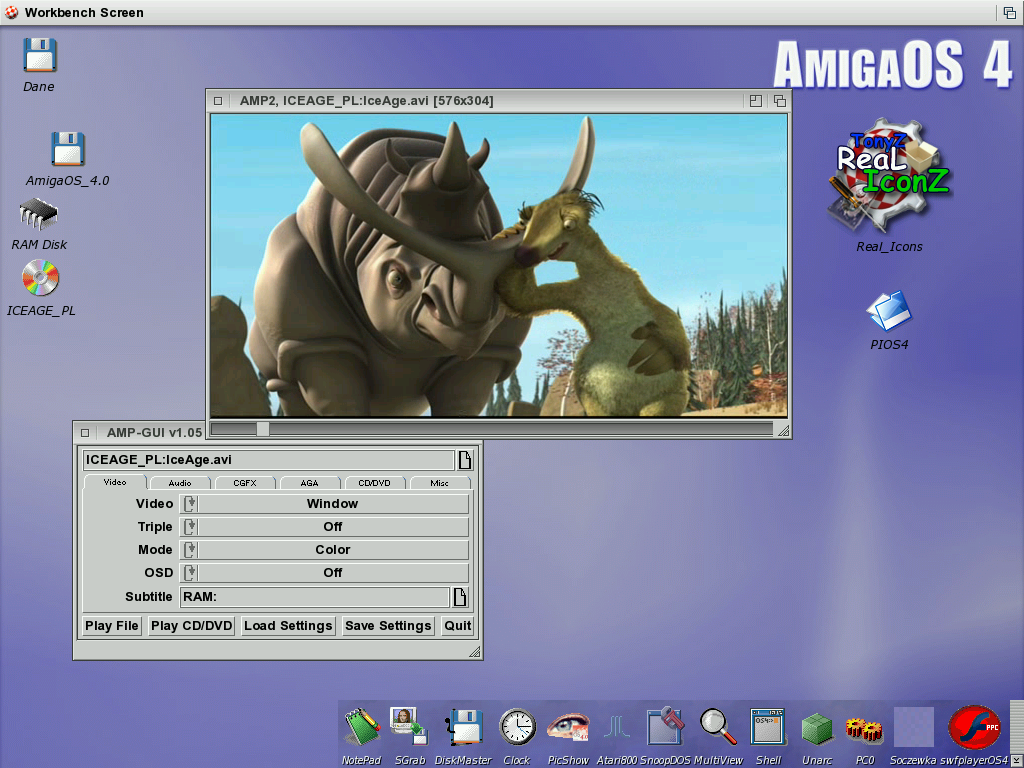This screenshot has height=768, width=1024.
Task: Quit AMP-GUI with Quit button
Action: pyautogui.click(x=457, y=626)
